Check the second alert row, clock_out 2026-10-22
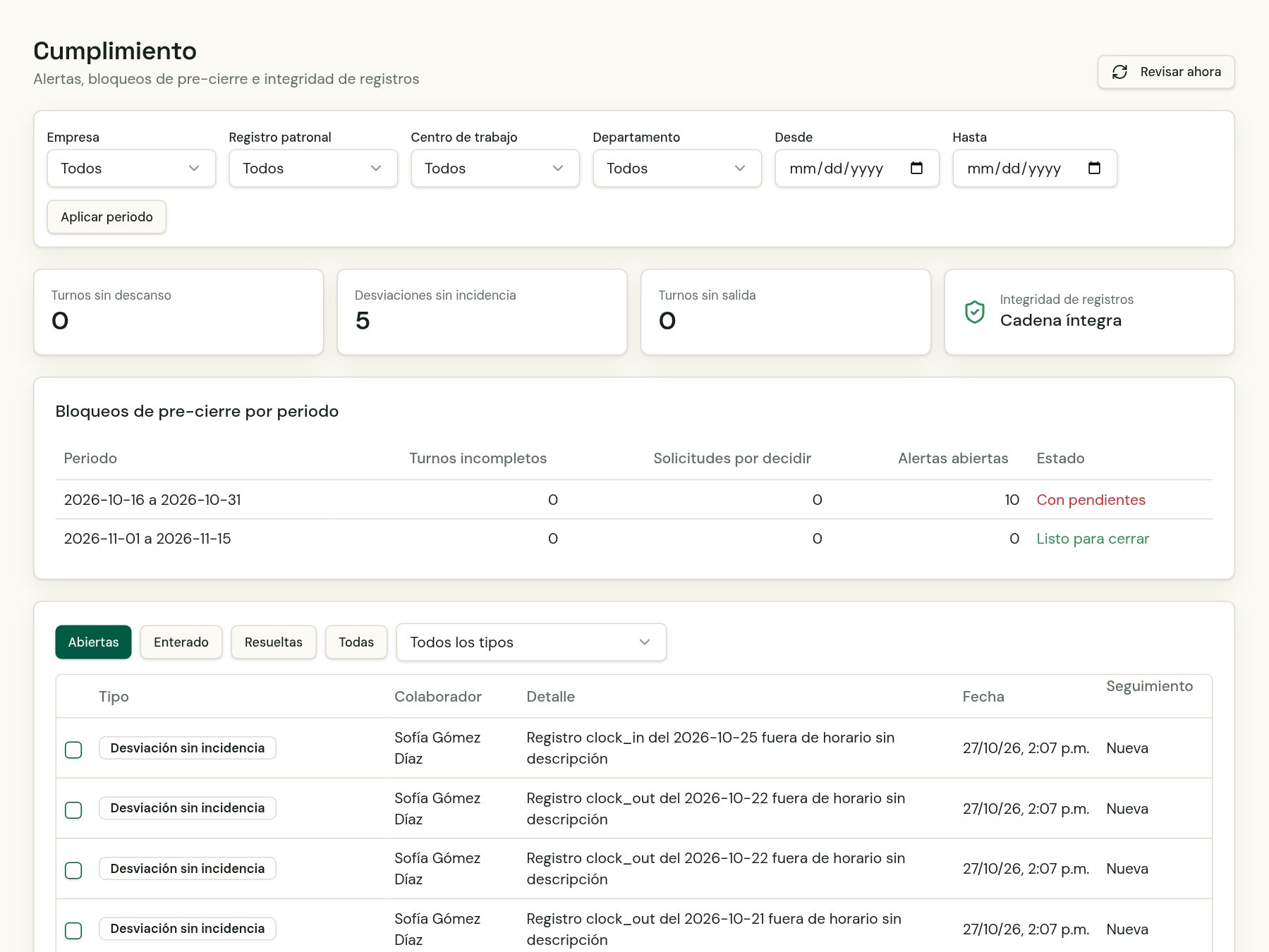This screenshot has height=952, width=1269. pyautogui.click(x=73, y=810)
